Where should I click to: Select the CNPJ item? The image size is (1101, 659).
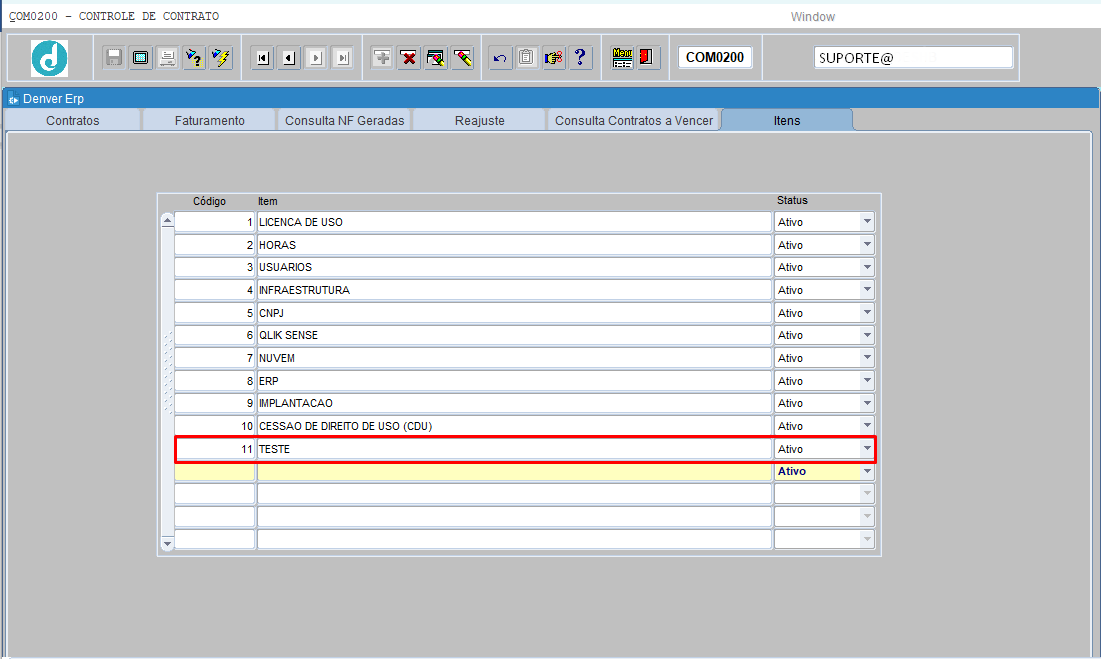tap(514, 313)
